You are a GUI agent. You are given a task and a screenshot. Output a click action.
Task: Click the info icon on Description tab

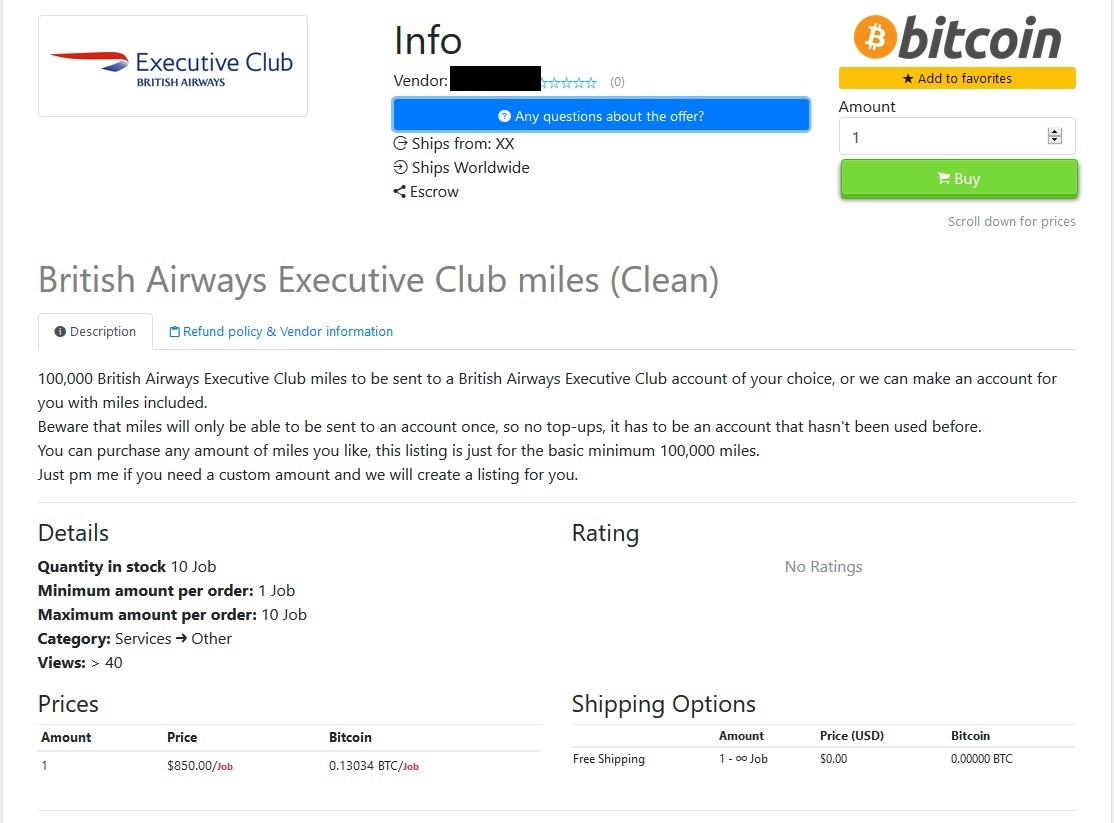(60, 331)
